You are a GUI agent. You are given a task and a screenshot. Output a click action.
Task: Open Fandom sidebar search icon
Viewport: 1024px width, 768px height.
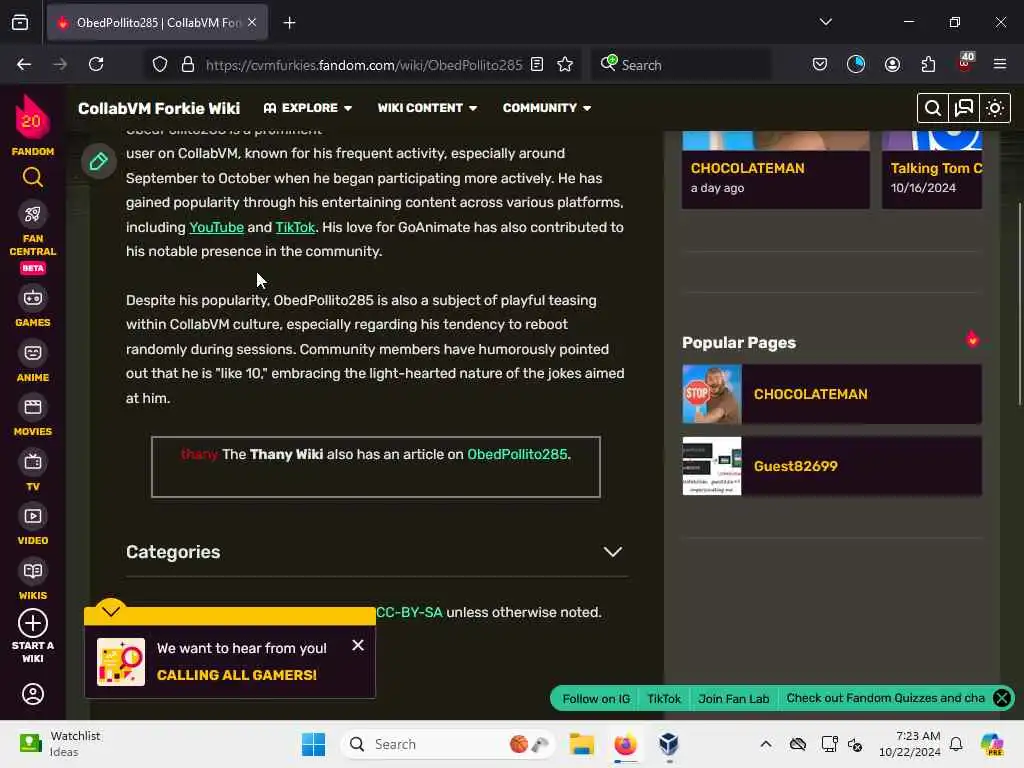coord(33,177)
